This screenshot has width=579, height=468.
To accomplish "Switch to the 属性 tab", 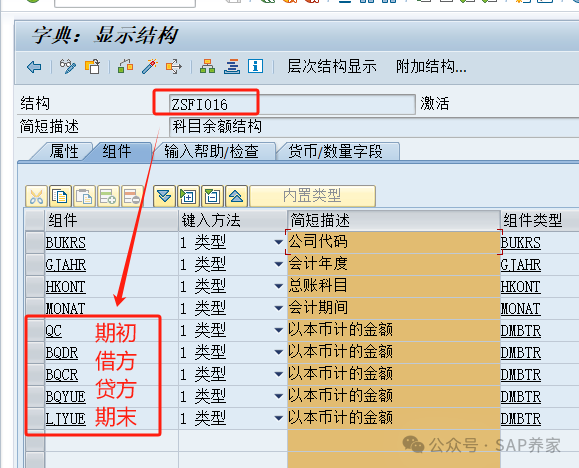I will pyautogui.click(x=64, y=151).
